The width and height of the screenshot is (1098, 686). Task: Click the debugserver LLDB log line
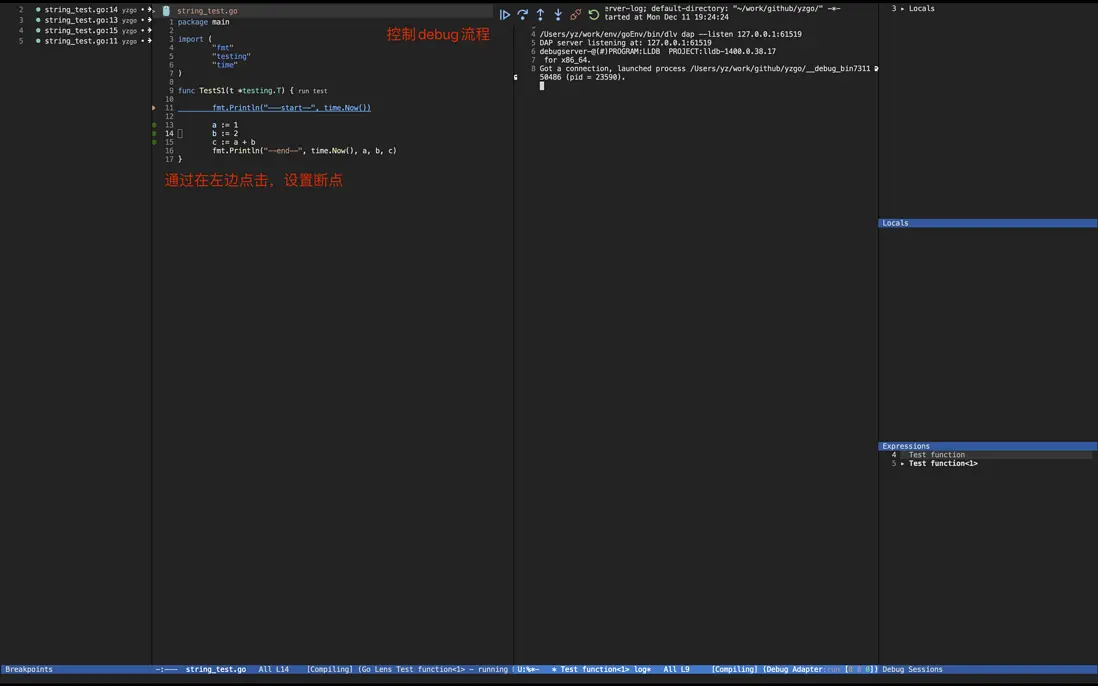click(658, 51)
